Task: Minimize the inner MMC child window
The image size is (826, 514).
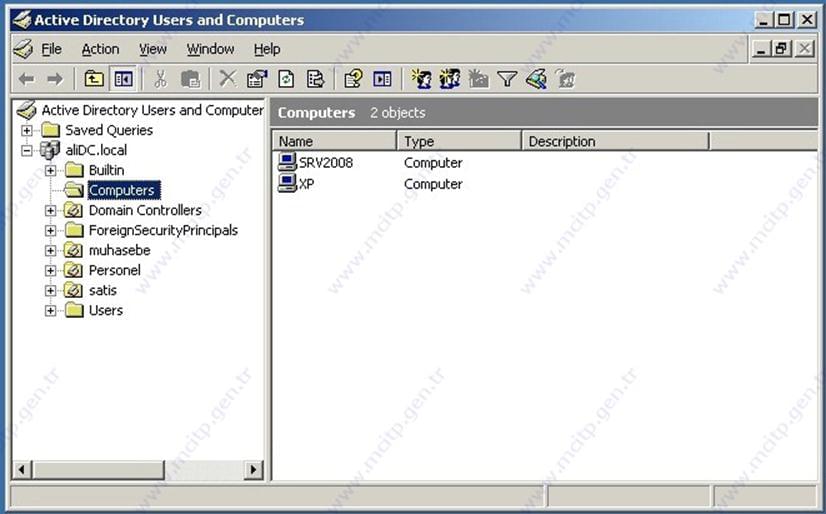Action: pyautogui.click(x=761, y=49)
